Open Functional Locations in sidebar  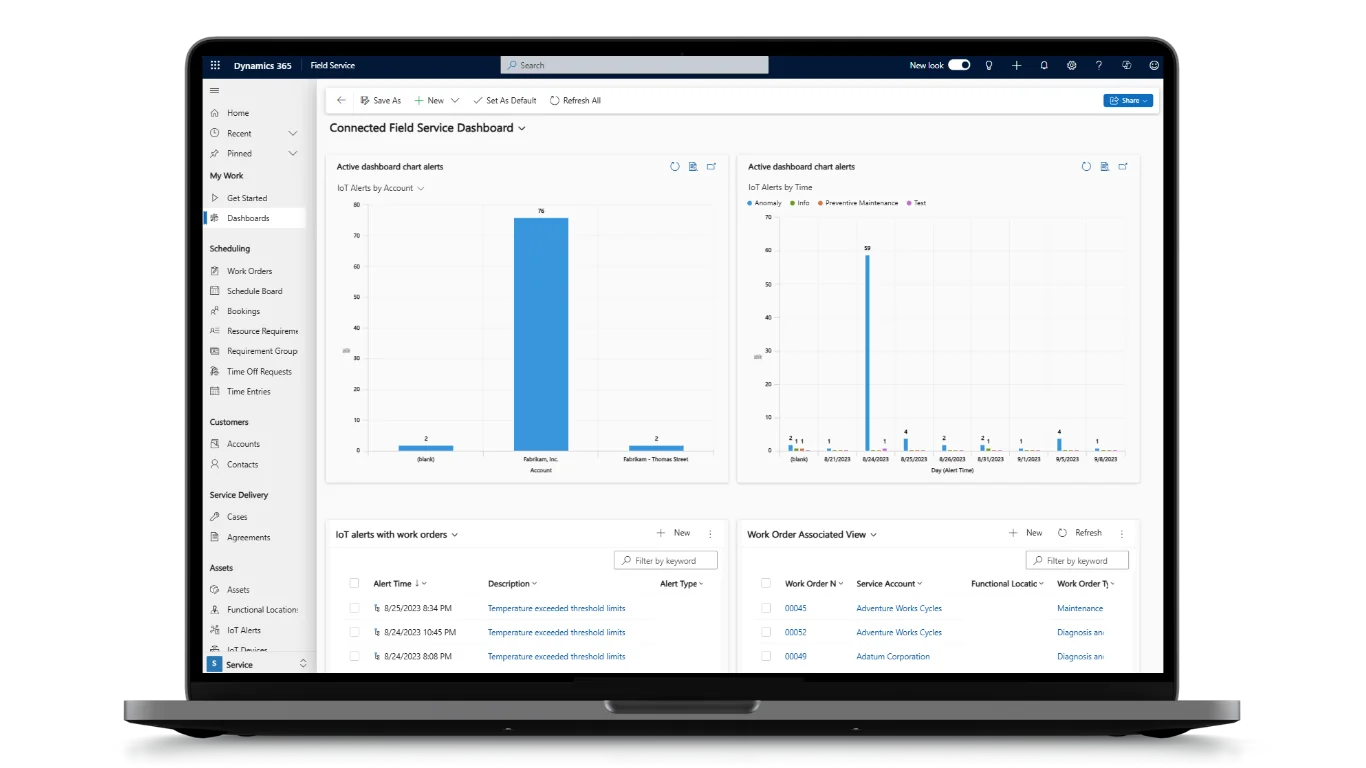tap(262, 610)
